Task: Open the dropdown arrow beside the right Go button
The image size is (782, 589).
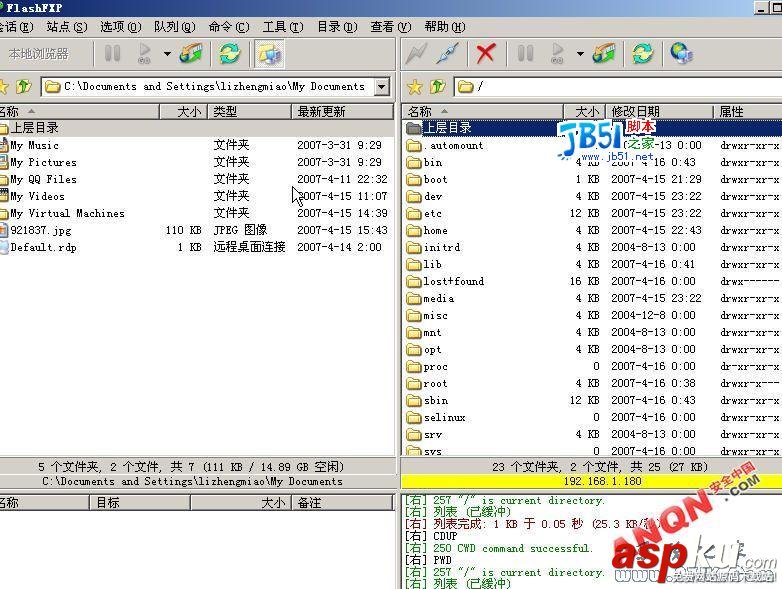Action: click(x=580, y=54)
